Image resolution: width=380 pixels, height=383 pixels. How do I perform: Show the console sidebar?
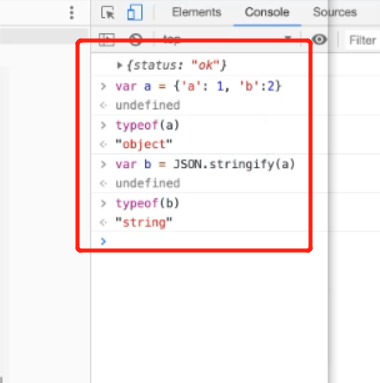(x=106, y=40)
